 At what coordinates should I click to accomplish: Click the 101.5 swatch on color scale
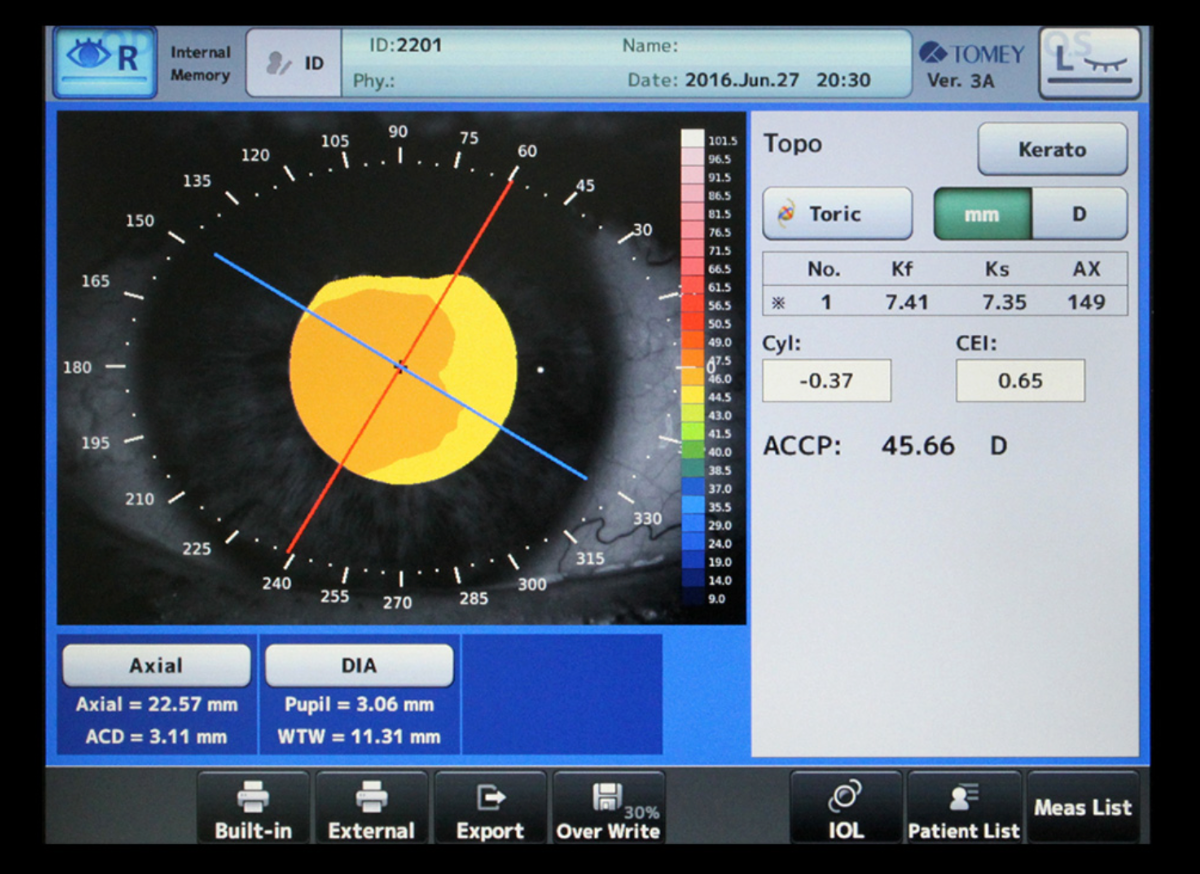692,140
